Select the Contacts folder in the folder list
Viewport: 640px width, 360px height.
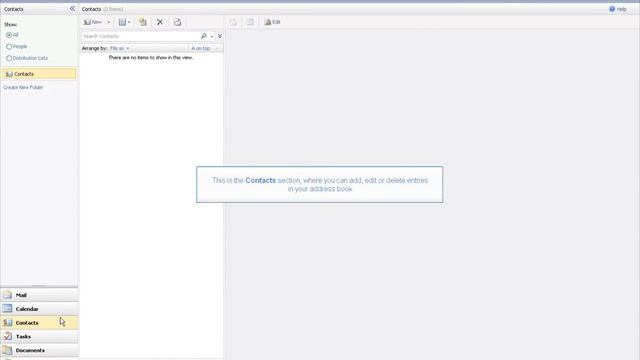point(39,74)
